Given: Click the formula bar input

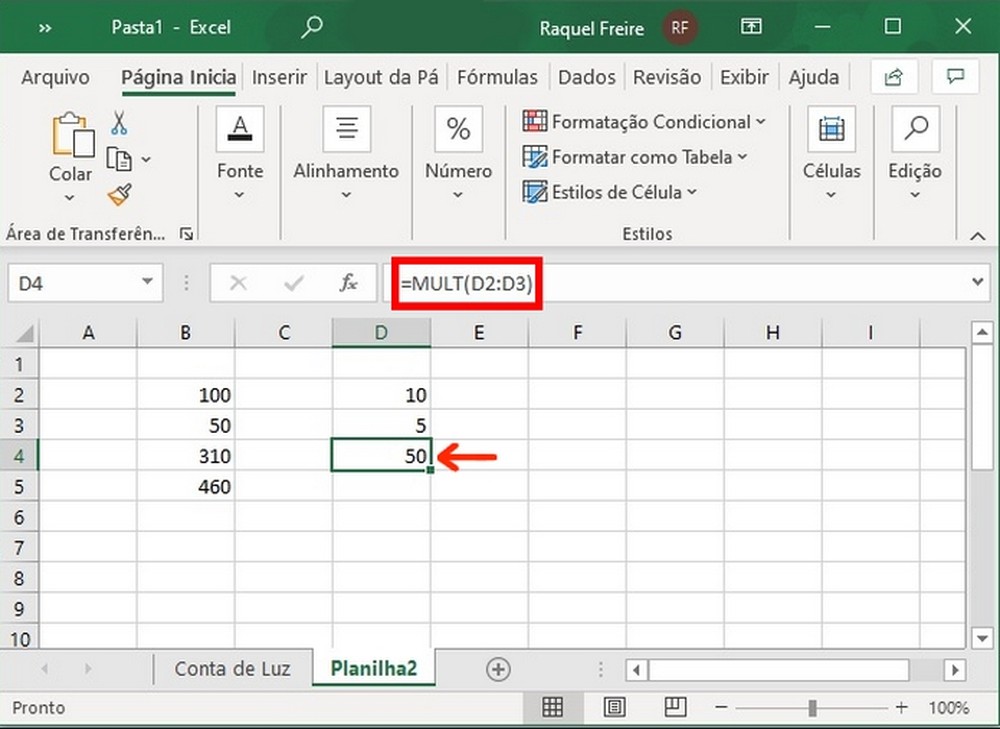Looking at the screenshot, I should (x=686, y=283).
